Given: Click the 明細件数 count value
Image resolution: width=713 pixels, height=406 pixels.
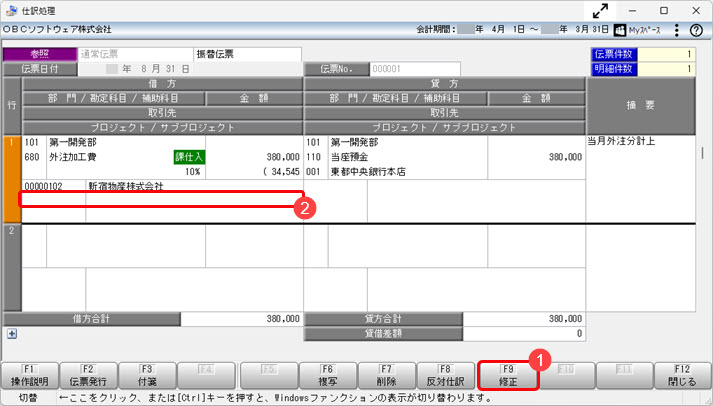Looking at the screenshot, I should pos(666,69).
